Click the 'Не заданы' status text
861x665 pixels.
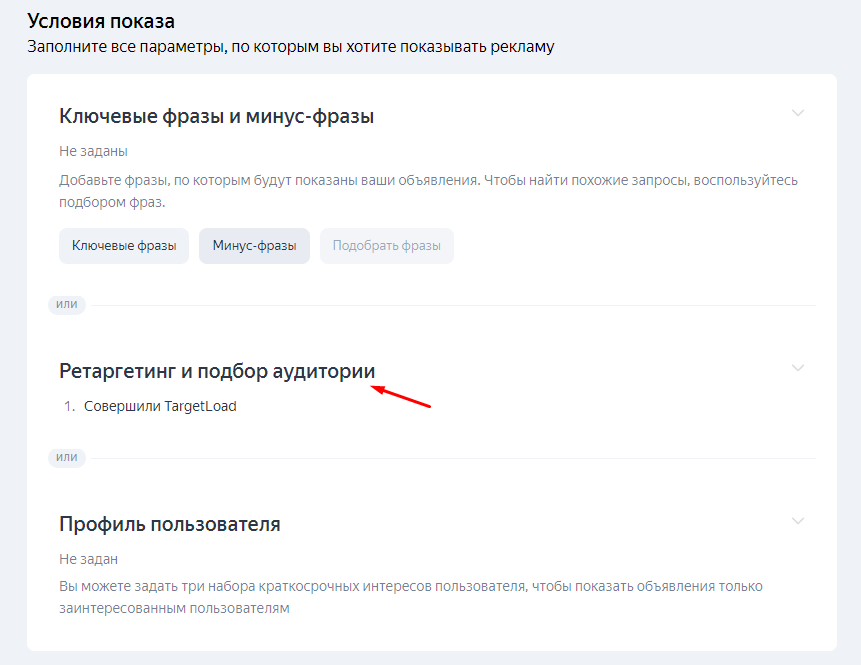93,151
